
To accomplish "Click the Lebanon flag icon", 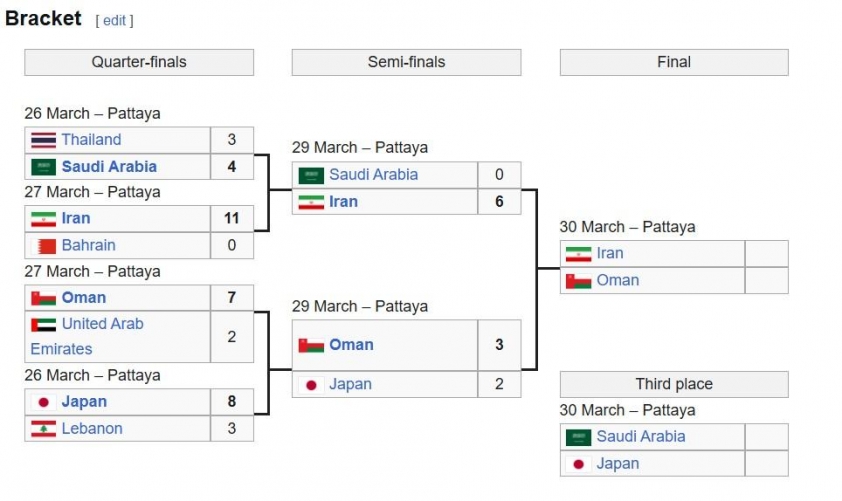I will pyautogui.click(x=43, y=429).
